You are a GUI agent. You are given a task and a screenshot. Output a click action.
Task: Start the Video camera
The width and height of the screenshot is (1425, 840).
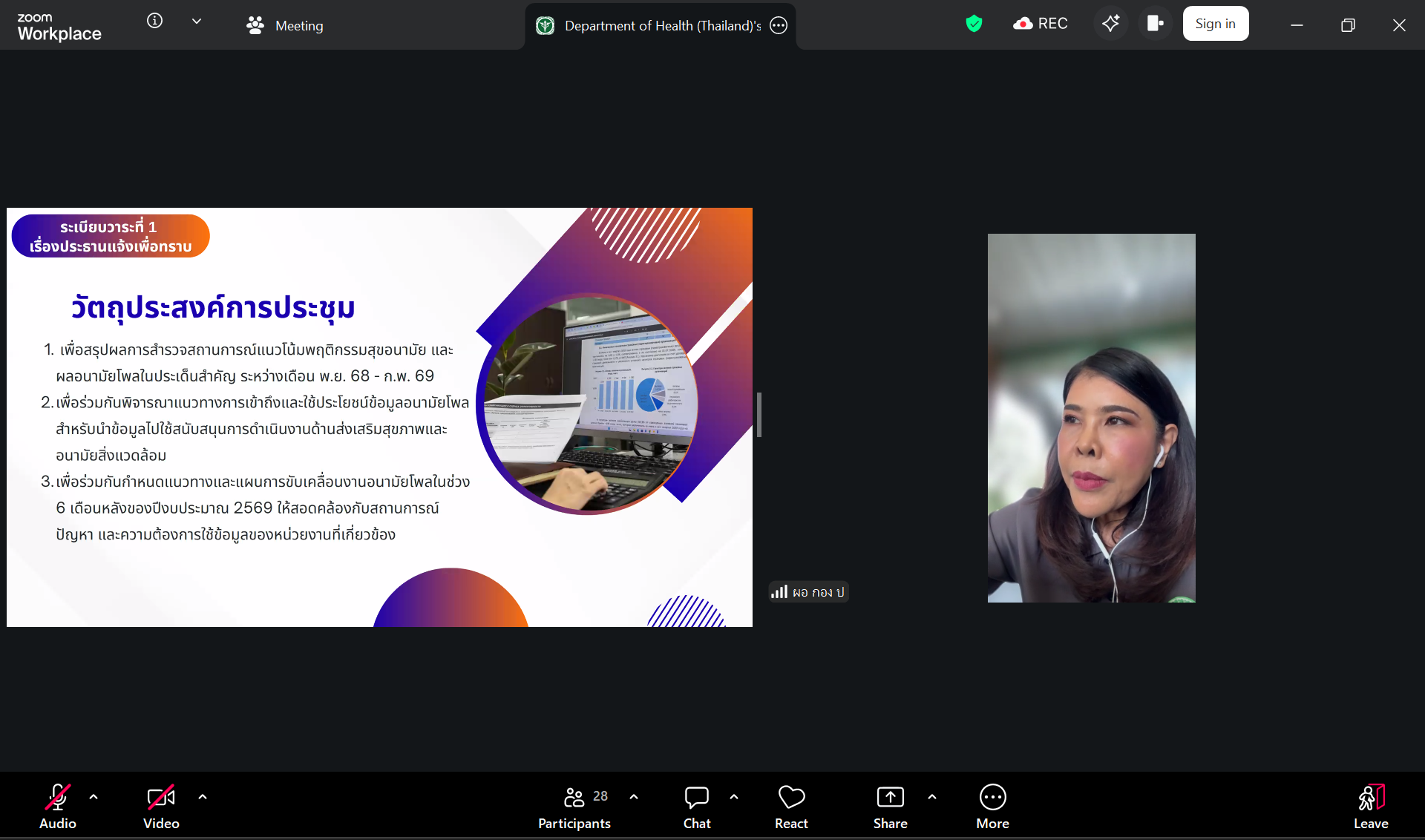[161, 807]
